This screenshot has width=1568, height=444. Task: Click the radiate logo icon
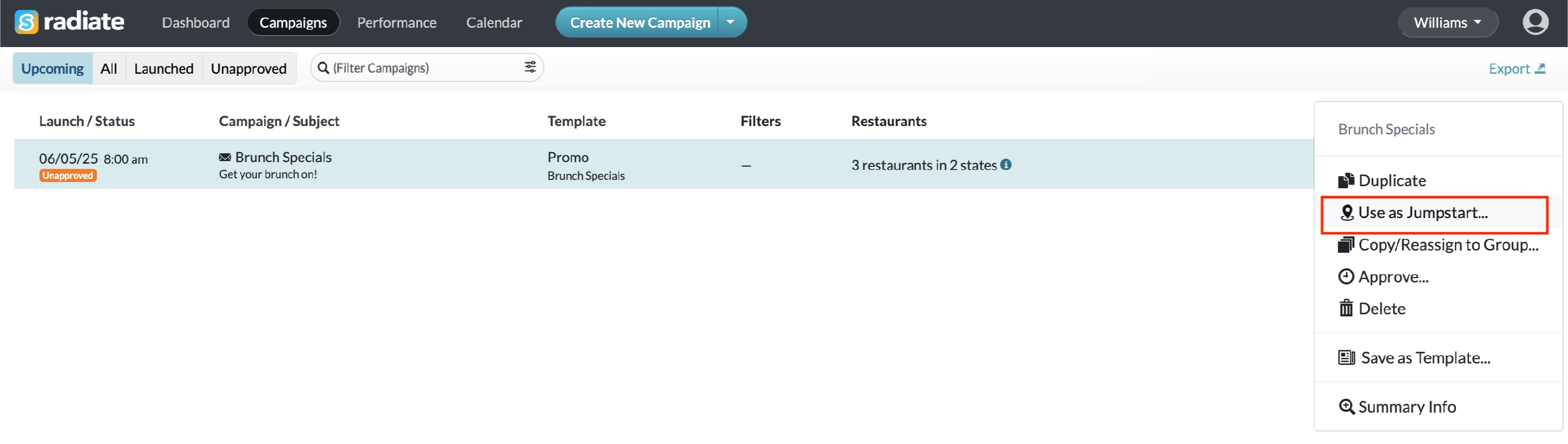pyautogui.click(x=26, y=22)
